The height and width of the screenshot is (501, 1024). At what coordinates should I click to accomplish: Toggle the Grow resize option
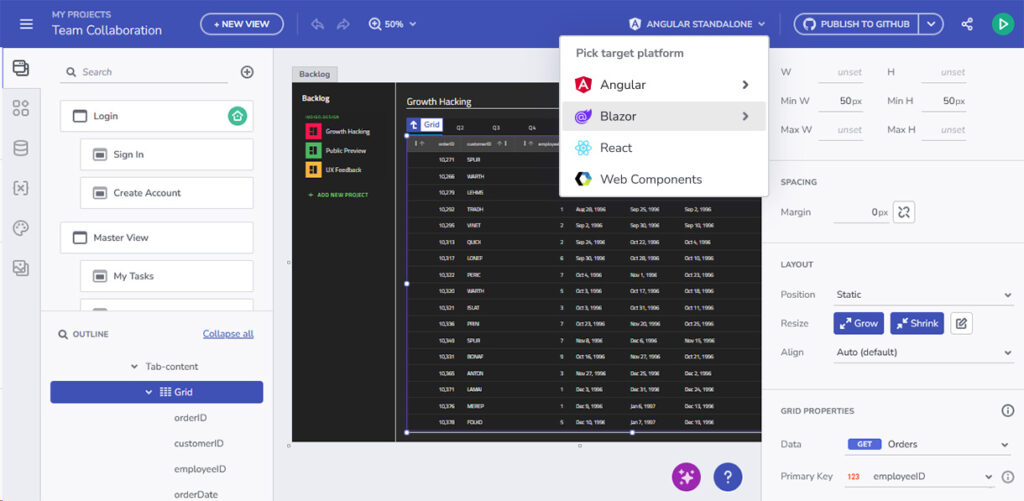tap(858, 323)
